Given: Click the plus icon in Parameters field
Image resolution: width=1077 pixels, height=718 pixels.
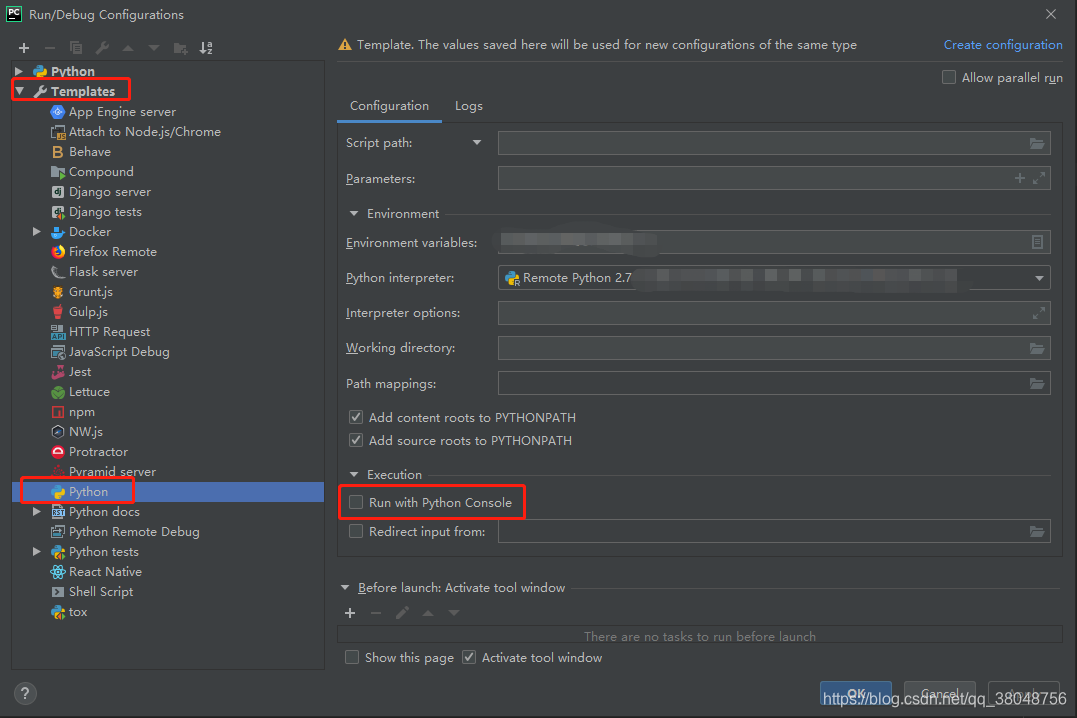Looking at the screenshot, I should click(x=1019, y=179).
